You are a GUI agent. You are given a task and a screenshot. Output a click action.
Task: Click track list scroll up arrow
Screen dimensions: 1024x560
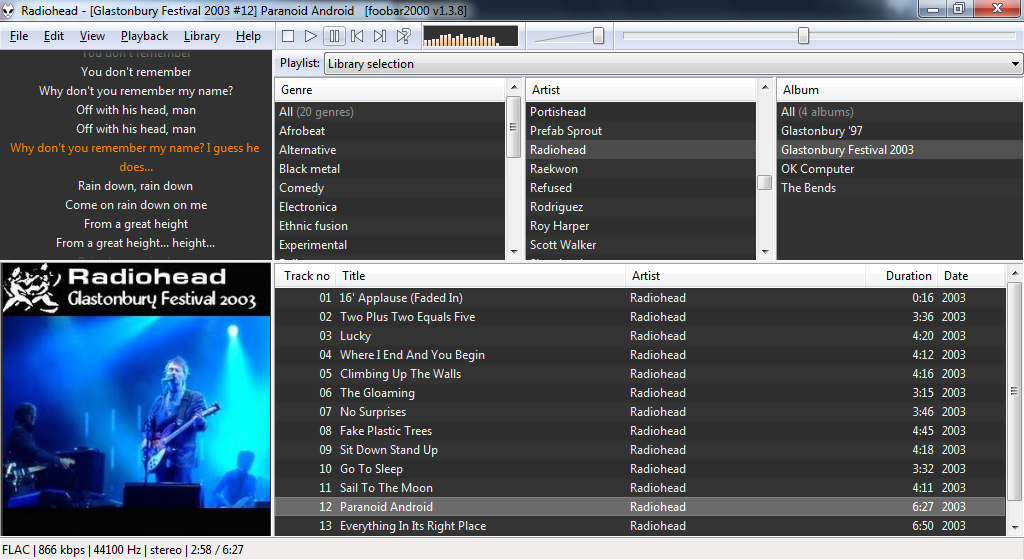pos(1014,273)
